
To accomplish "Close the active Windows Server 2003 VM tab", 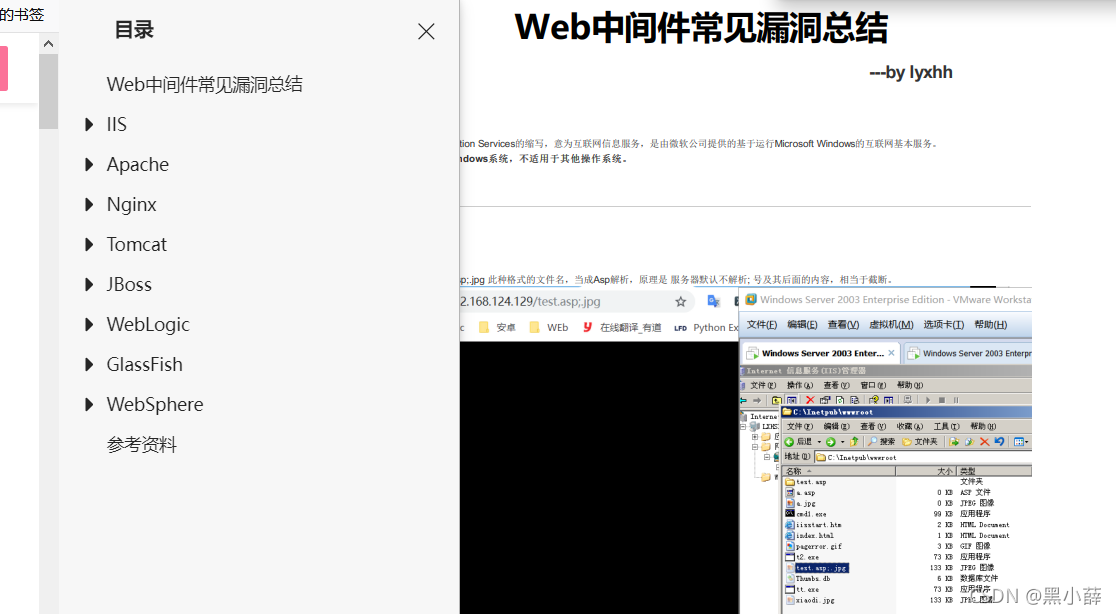I will (x=891, y=353).
